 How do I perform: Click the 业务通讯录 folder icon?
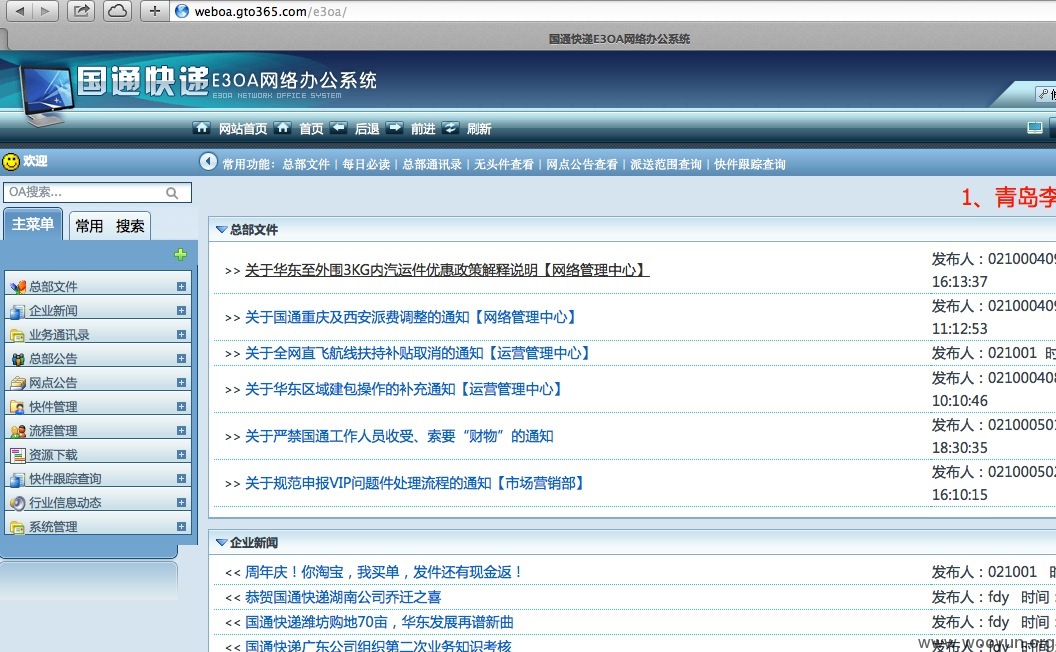point(18,335)
